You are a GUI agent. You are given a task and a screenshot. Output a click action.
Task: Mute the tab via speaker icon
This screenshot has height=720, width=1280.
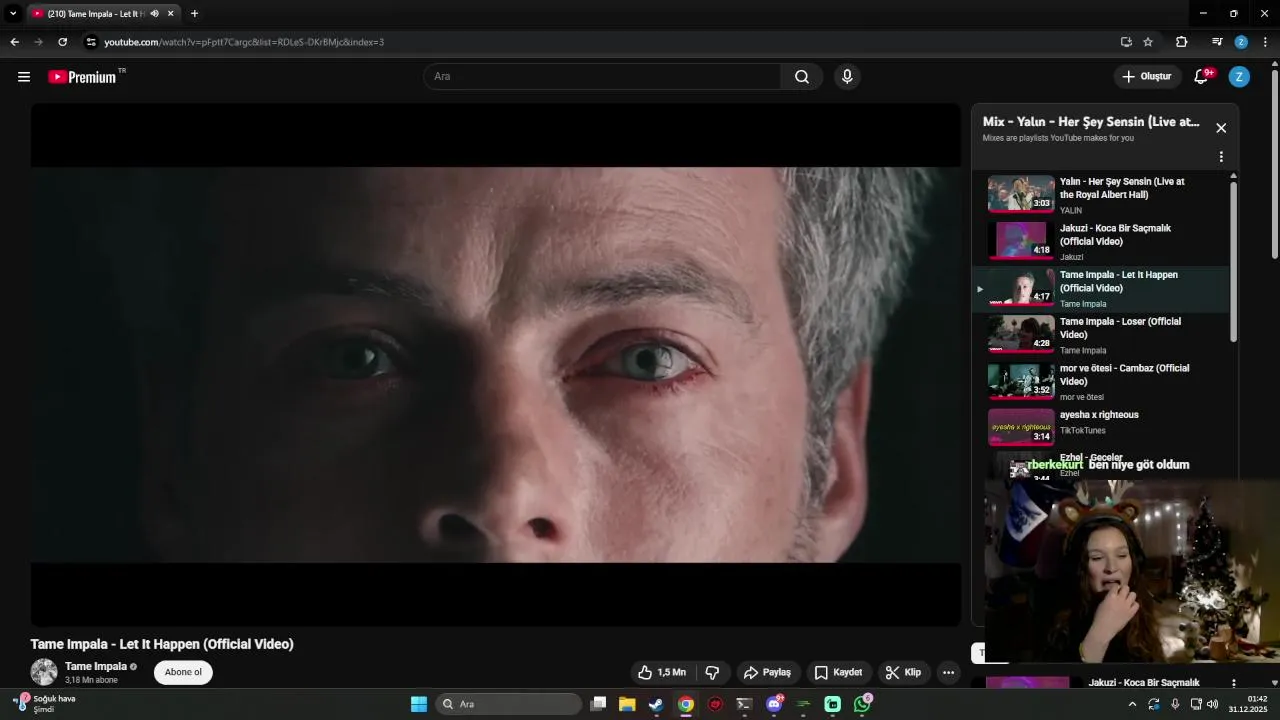coord(154,14)
